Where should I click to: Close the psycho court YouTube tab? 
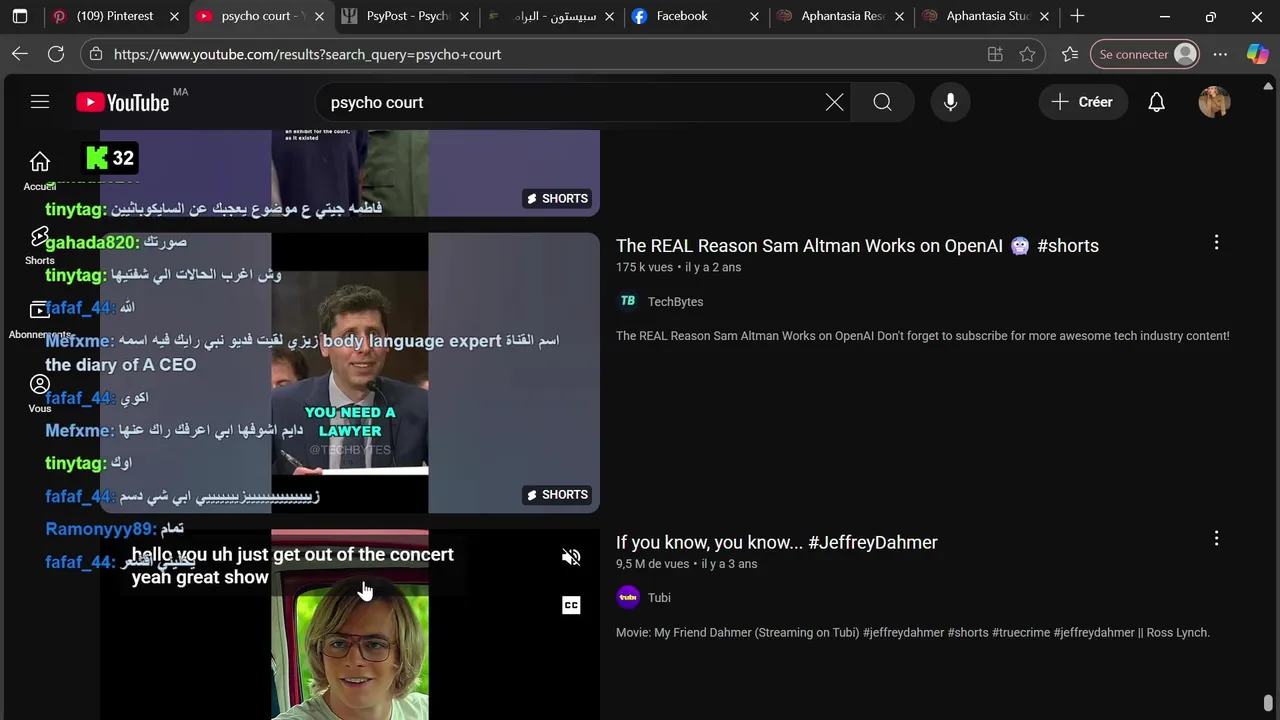pos(319,16)
